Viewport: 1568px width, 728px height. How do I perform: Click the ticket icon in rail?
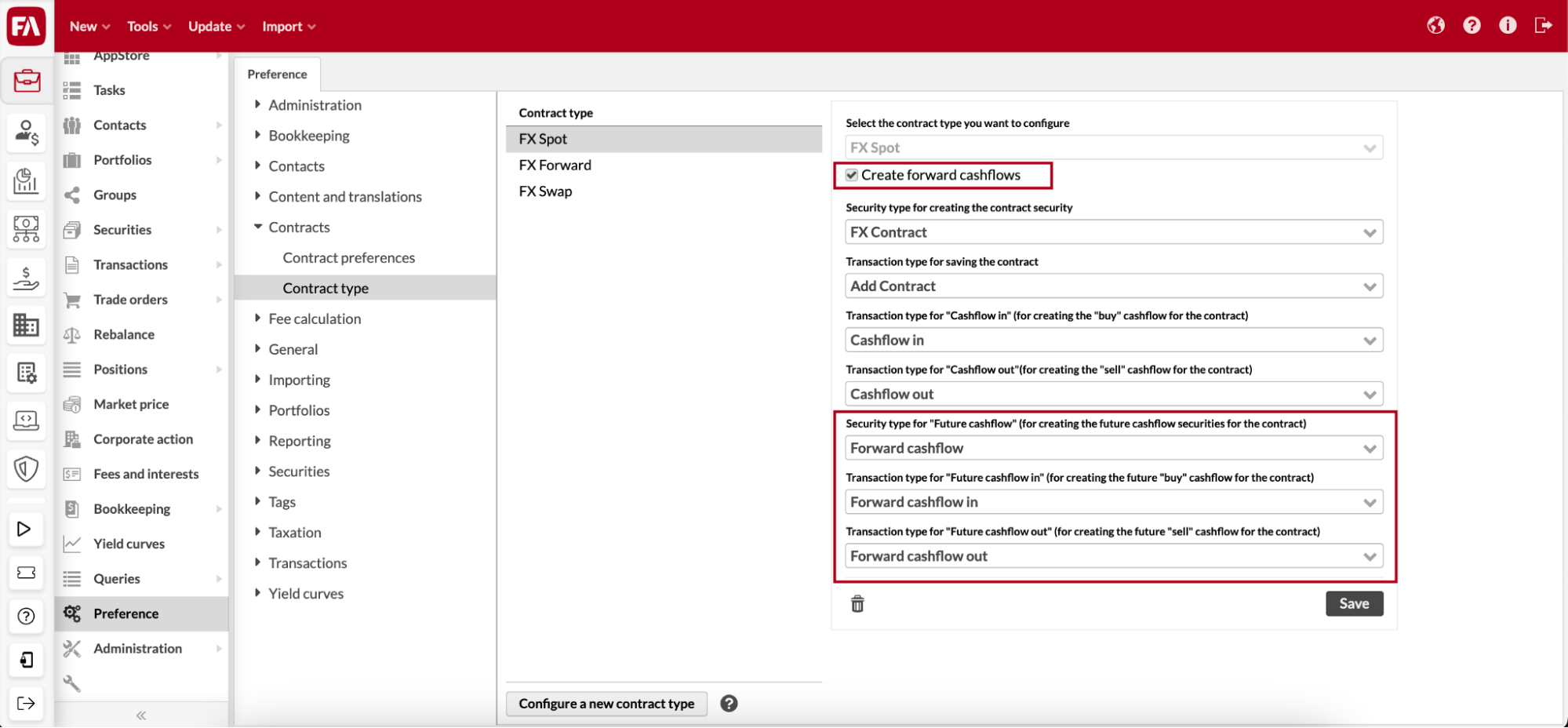25,573
